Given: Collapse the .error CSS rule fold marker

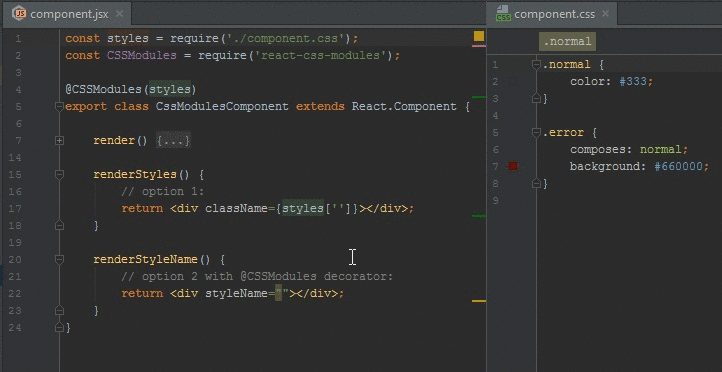Looking at the screenshot, I should coord(536,133).
